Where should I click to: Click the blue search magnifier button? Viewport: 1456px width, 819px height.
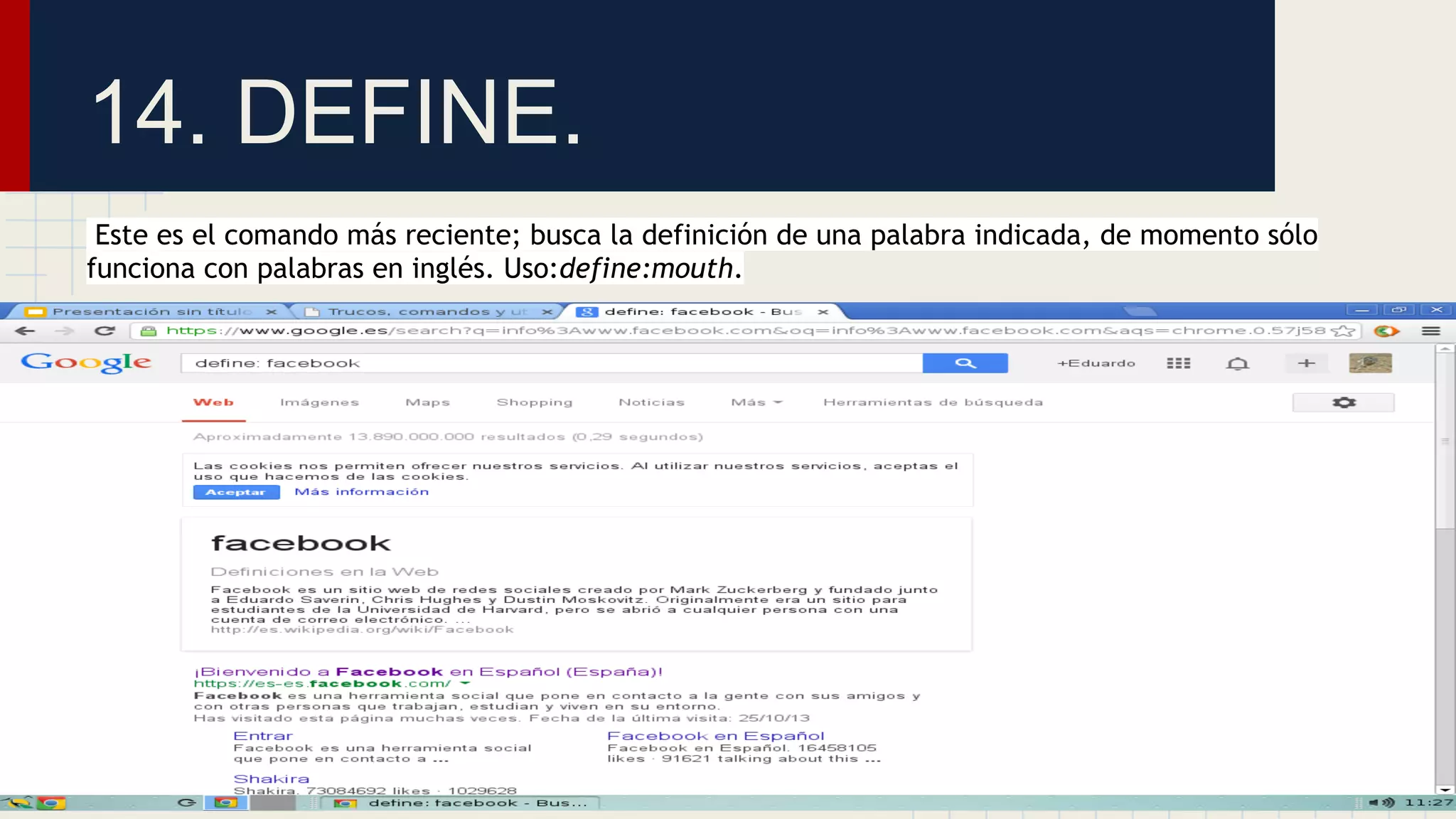tap(965, 363)
